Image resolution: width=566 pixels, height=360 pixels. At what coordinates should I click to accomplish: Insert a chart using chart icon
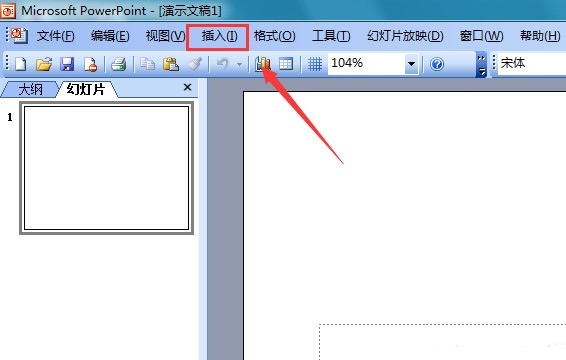point(263,64)
